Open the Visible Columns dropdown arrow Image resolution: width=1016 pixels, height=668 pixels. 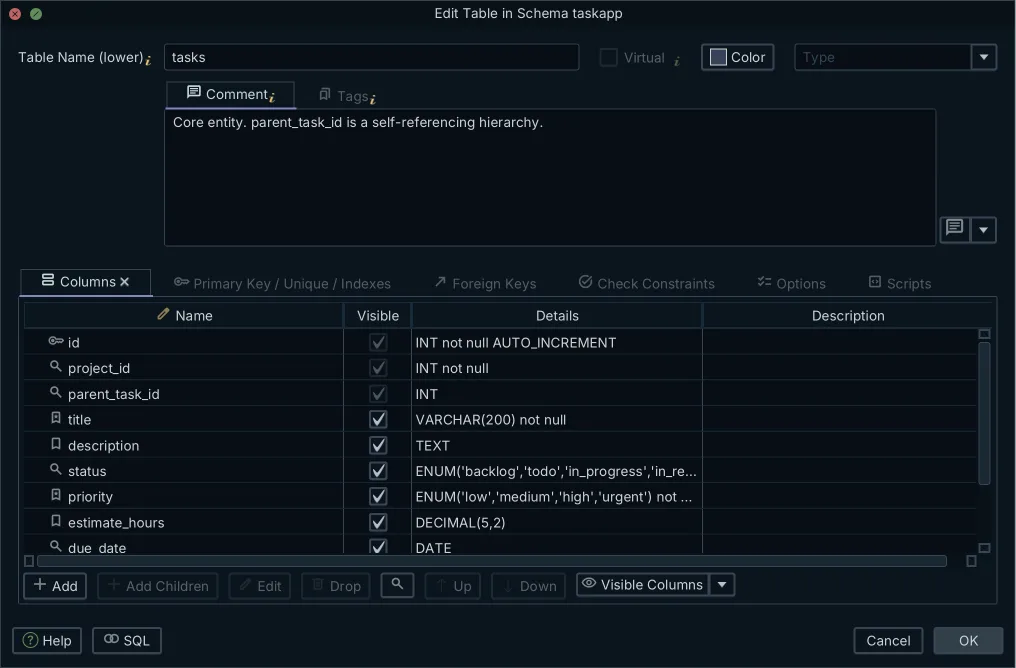click(x=722, y=585)
